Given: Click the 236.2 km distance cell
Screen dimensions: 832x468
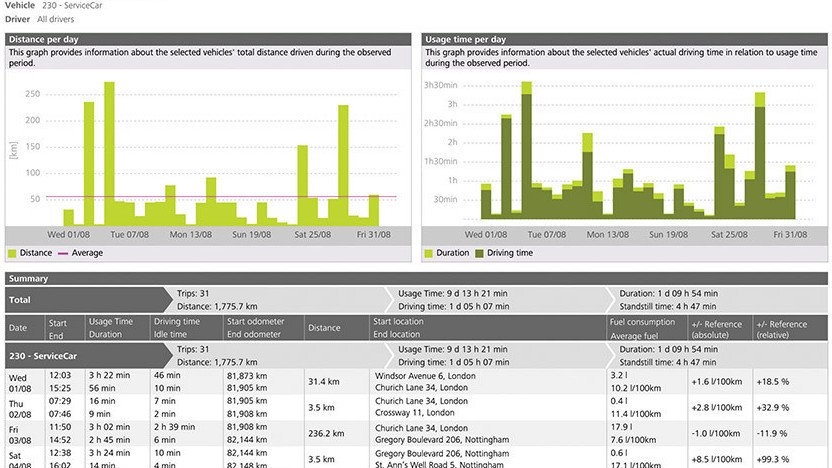Looking at the screenshot, I should coord(326,433).
